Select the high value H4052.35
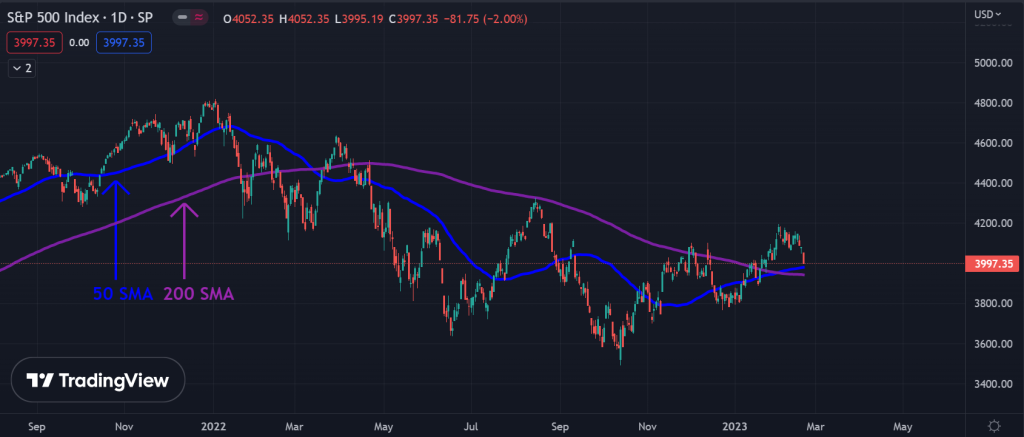Image resolution: width=1024 pixels, height=437 pixels. [304, 19]
